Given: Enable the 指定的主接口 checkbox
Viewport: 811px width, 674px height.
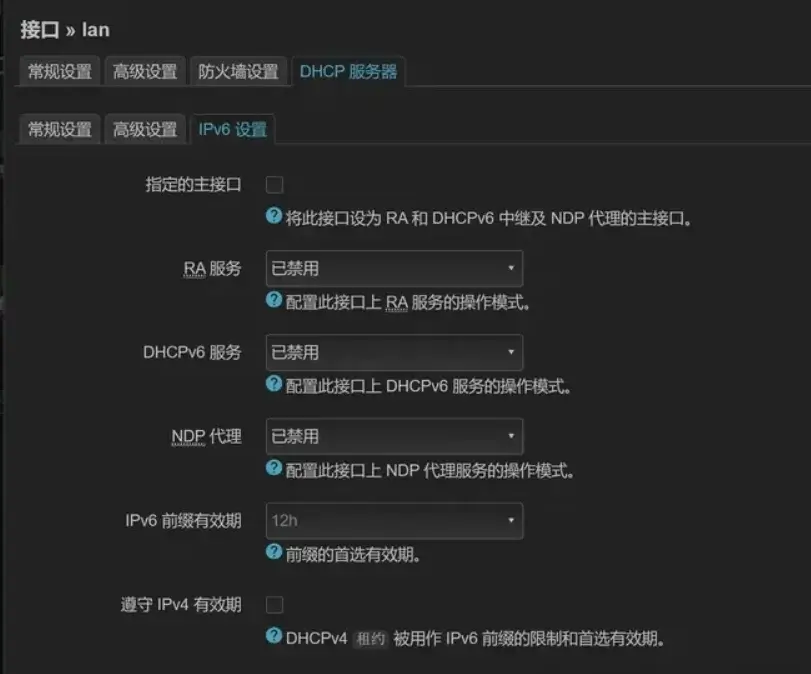Looking at the screenshot, I should (x=274, y=185).
